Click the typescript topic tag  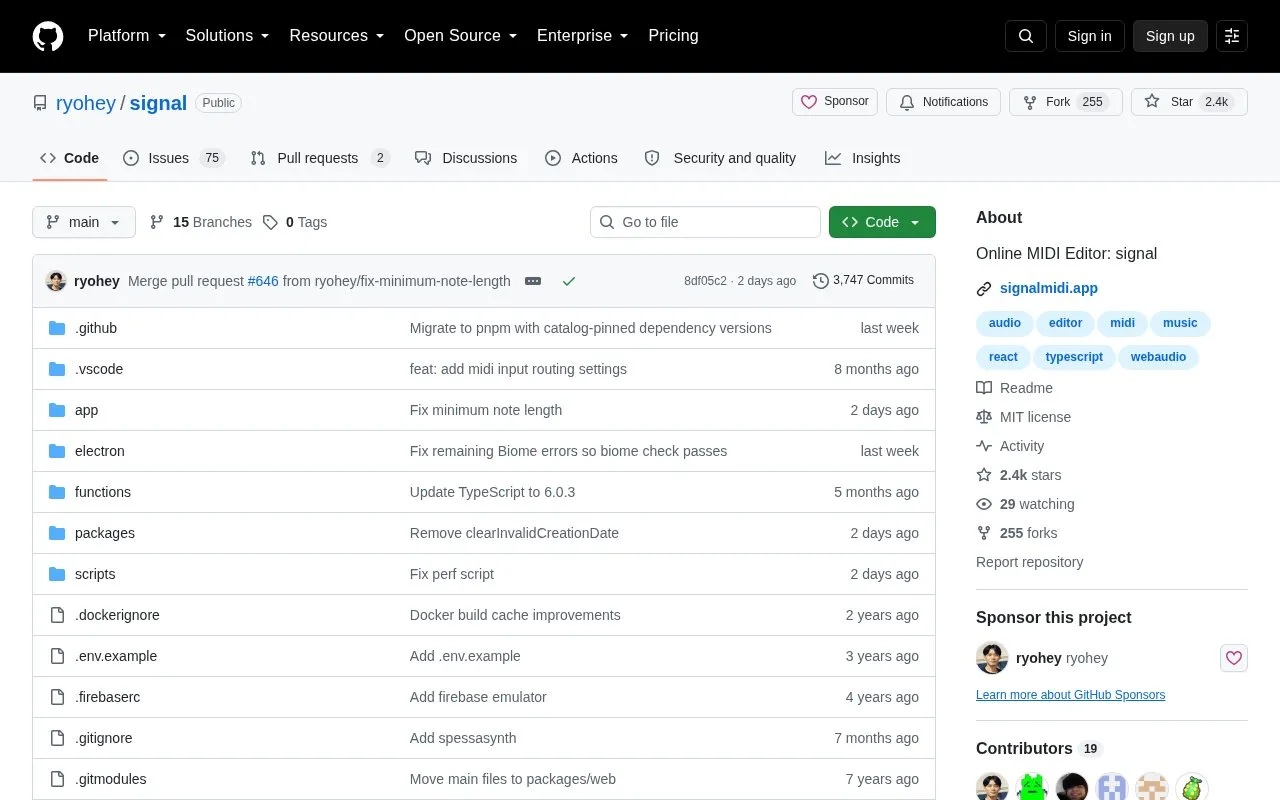(1074, 357)
